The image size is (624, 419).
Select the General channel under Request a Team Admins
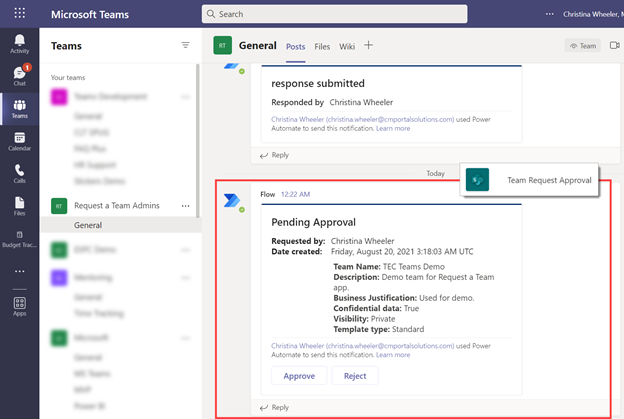pyautogui.click(x=121, y=225)
